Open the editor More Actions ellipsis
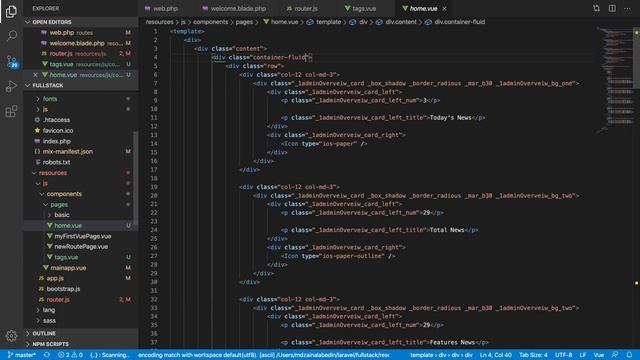 tap(627, 8)
